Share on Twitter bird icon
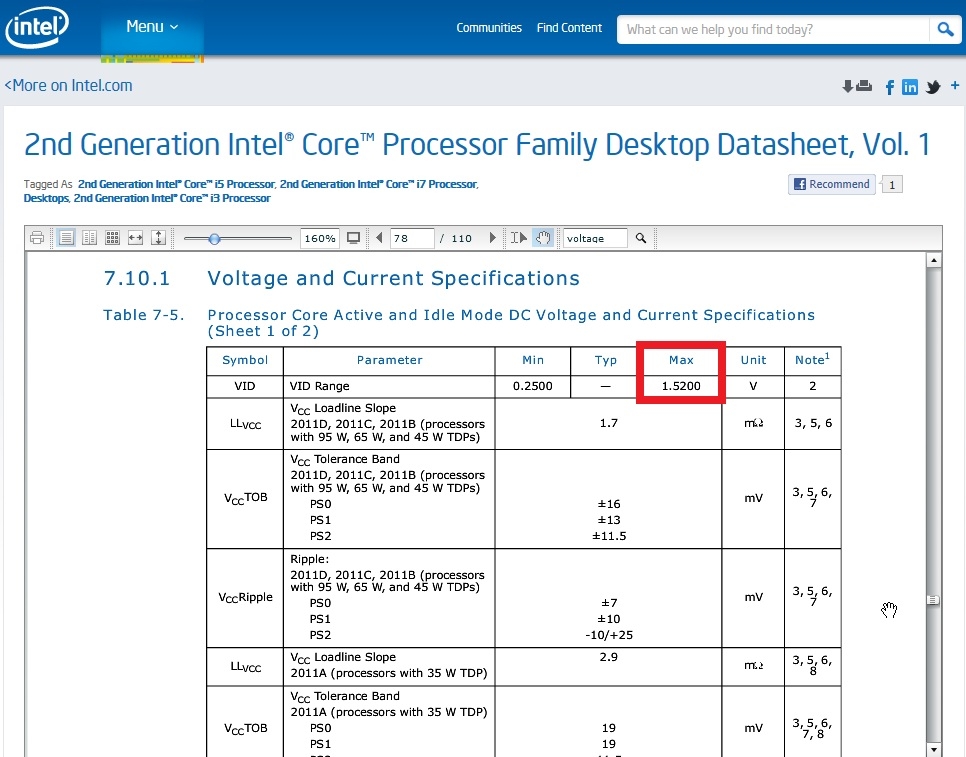The width and height of the screenshot is (966, 757). pyautogui.click(x=933, y=87)
